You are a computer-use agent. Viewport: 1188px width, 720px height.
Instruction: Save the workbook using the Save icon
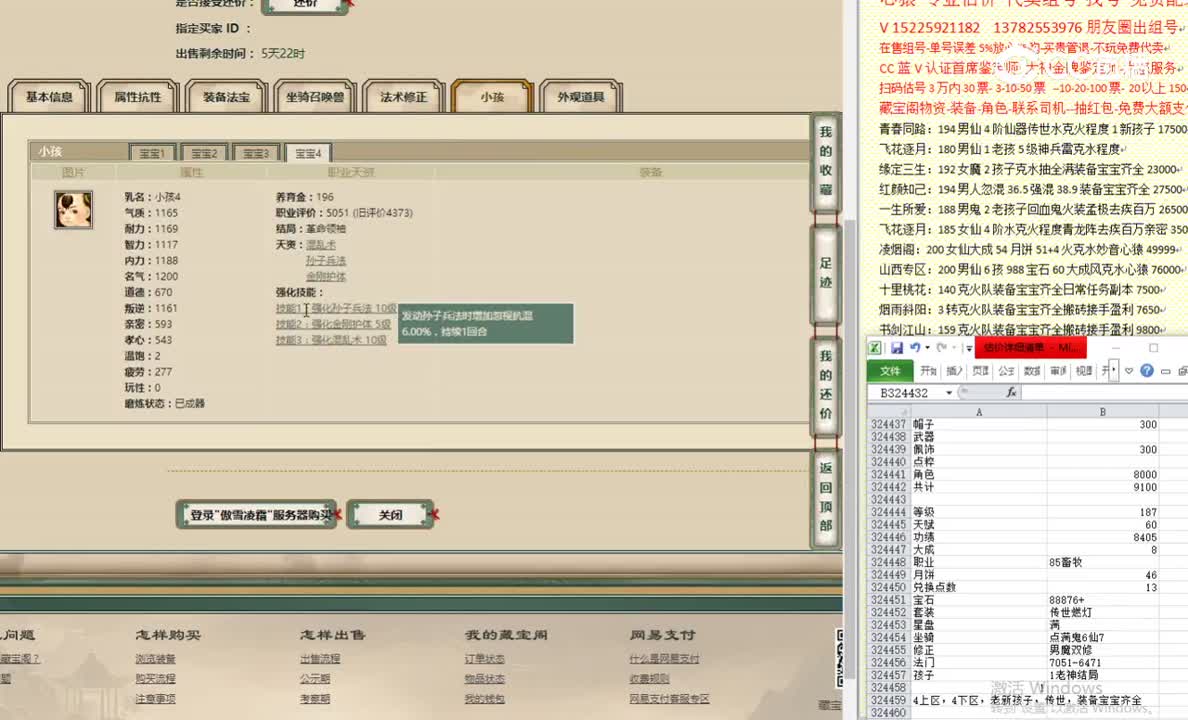click(x=898, y=346)
